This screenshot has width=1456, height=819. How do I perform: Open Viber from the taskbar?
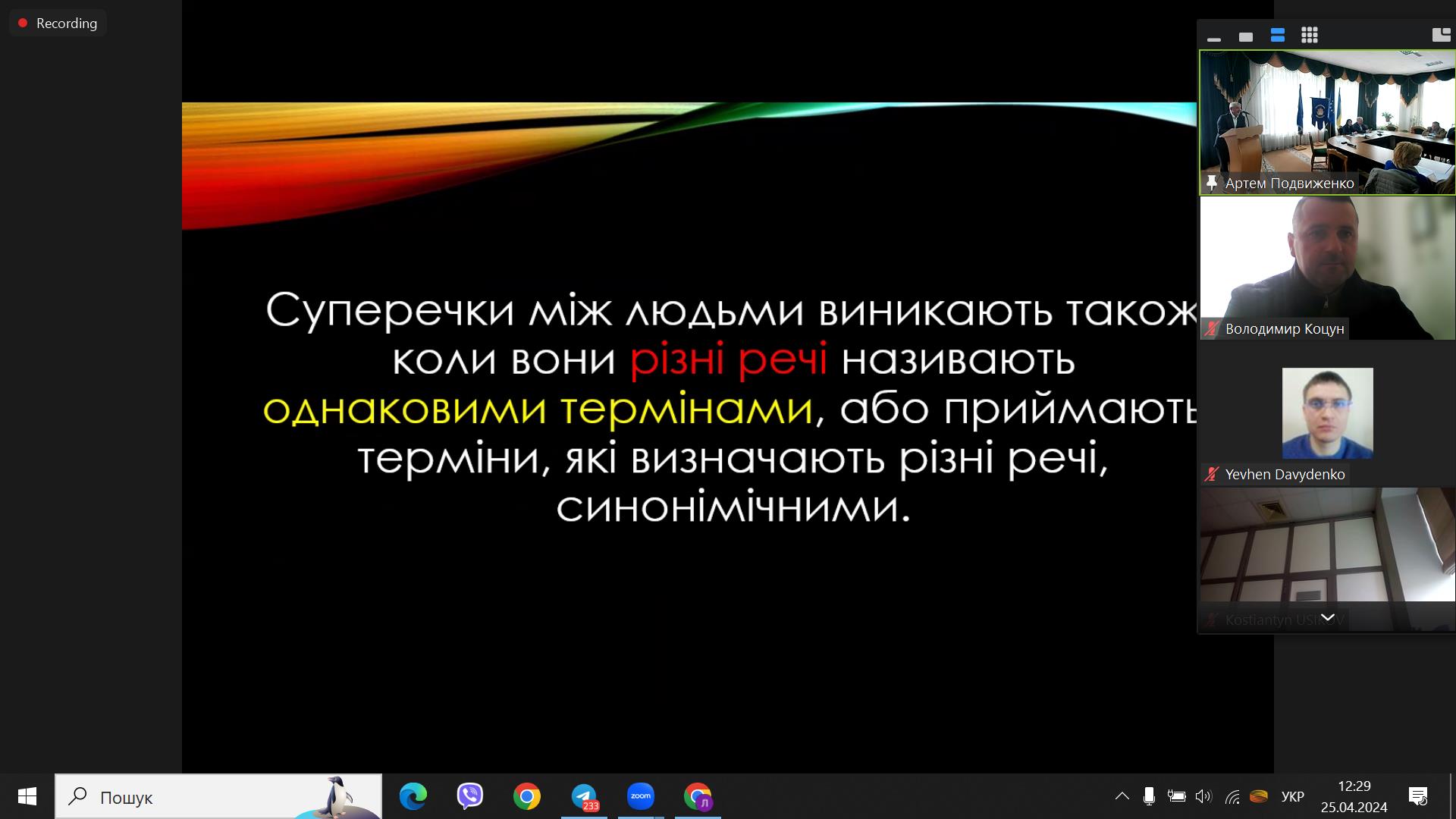(470, 796)
